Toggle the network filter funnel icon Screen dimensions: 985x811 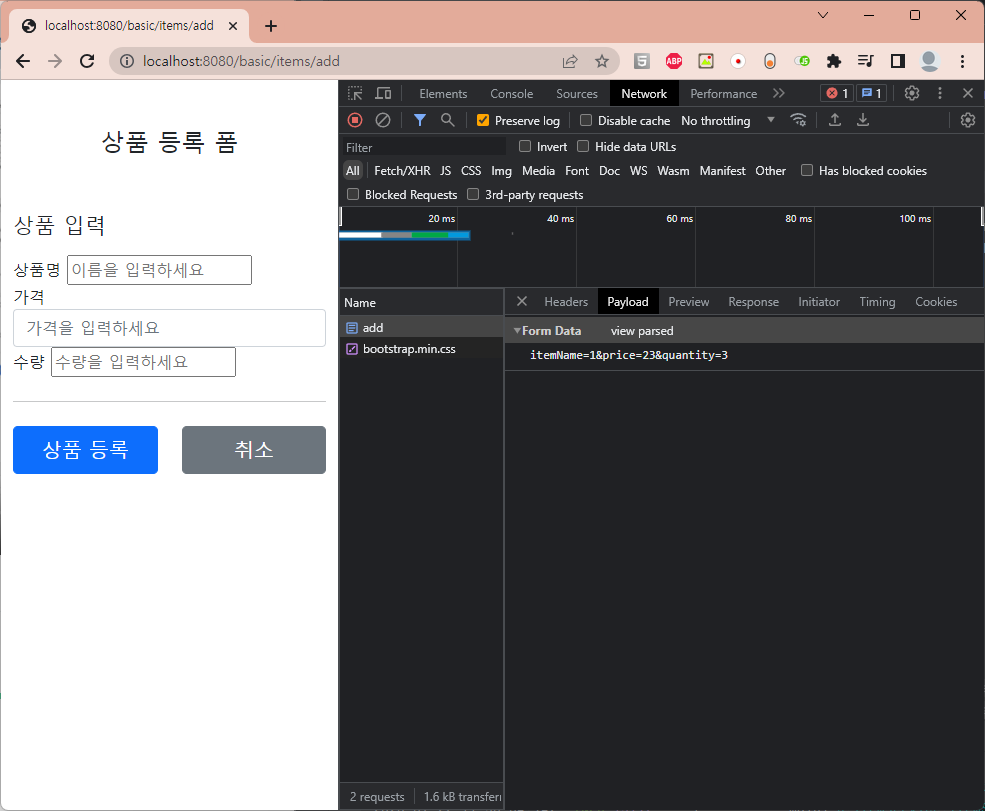tap(420, 120)
